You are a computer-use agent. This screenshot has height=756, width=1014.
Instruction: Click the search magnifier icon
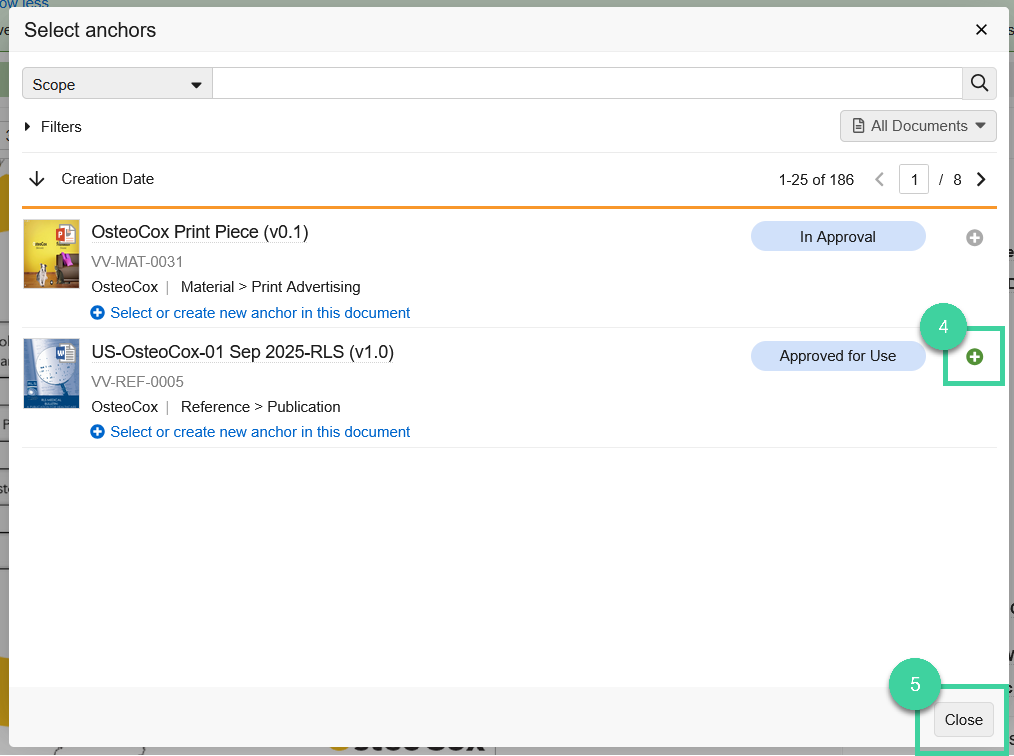tap(979, 83)
